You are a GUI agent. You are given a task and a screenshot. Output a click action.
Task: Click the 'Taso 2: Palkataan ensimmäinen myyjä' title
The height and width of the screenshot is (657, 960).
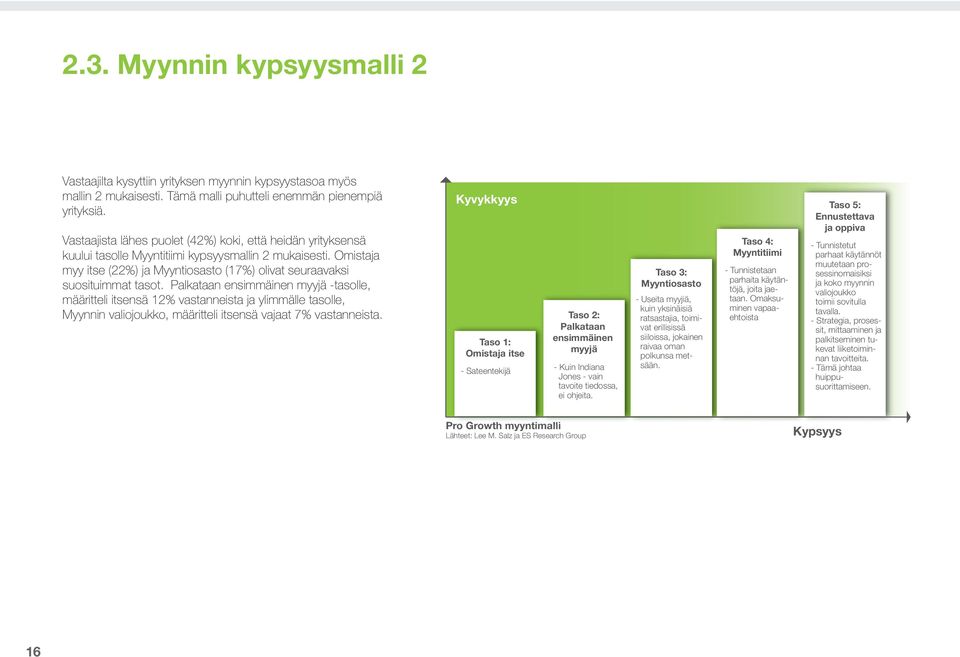click(583, 332)
